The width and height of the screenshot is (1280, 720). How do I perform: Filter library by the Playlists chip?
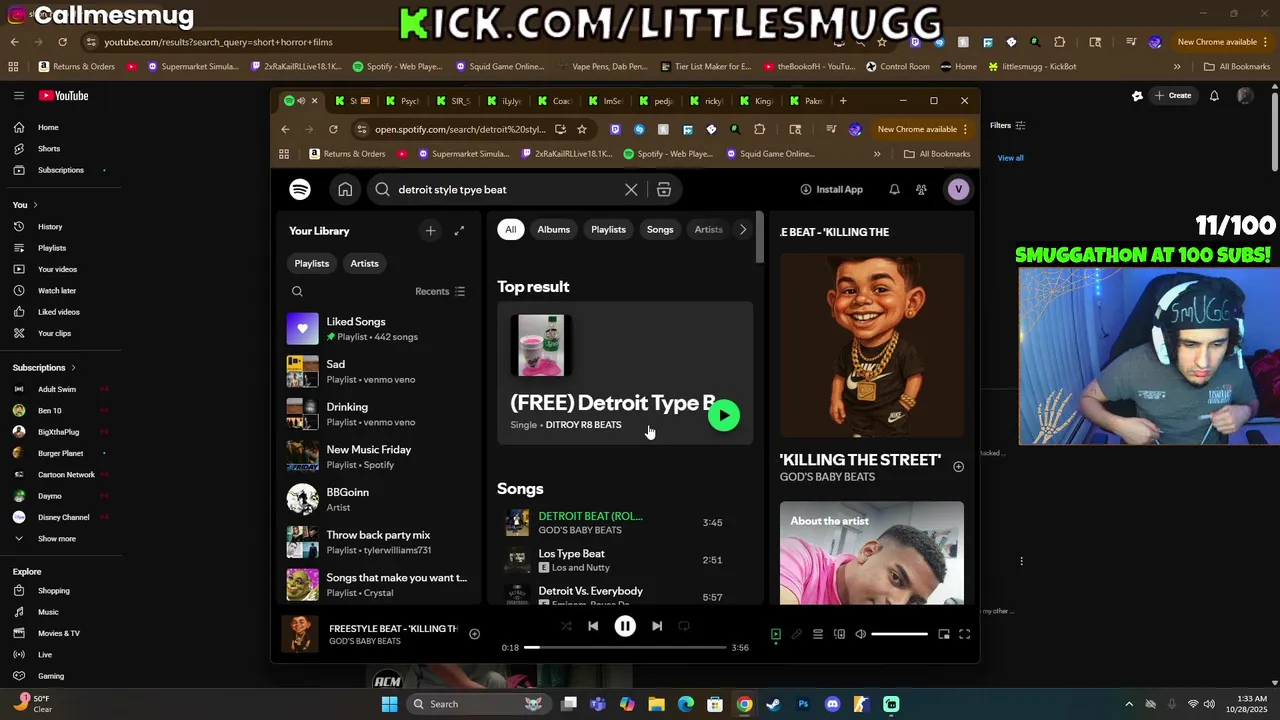coord(311,263)
